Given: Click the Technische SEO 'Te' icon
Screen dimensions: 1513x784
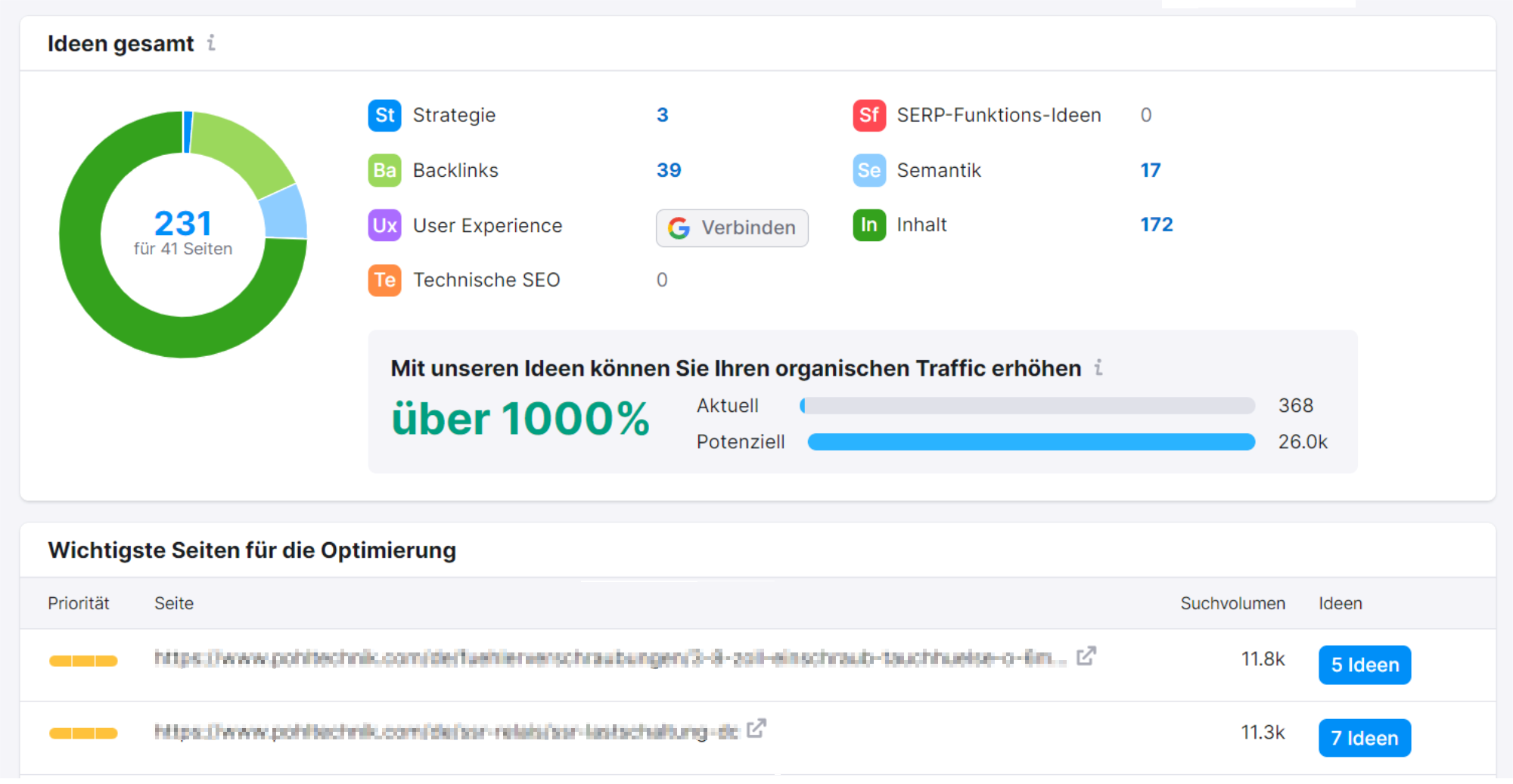Looking at the screenshot, I should [x=384, y=280].
